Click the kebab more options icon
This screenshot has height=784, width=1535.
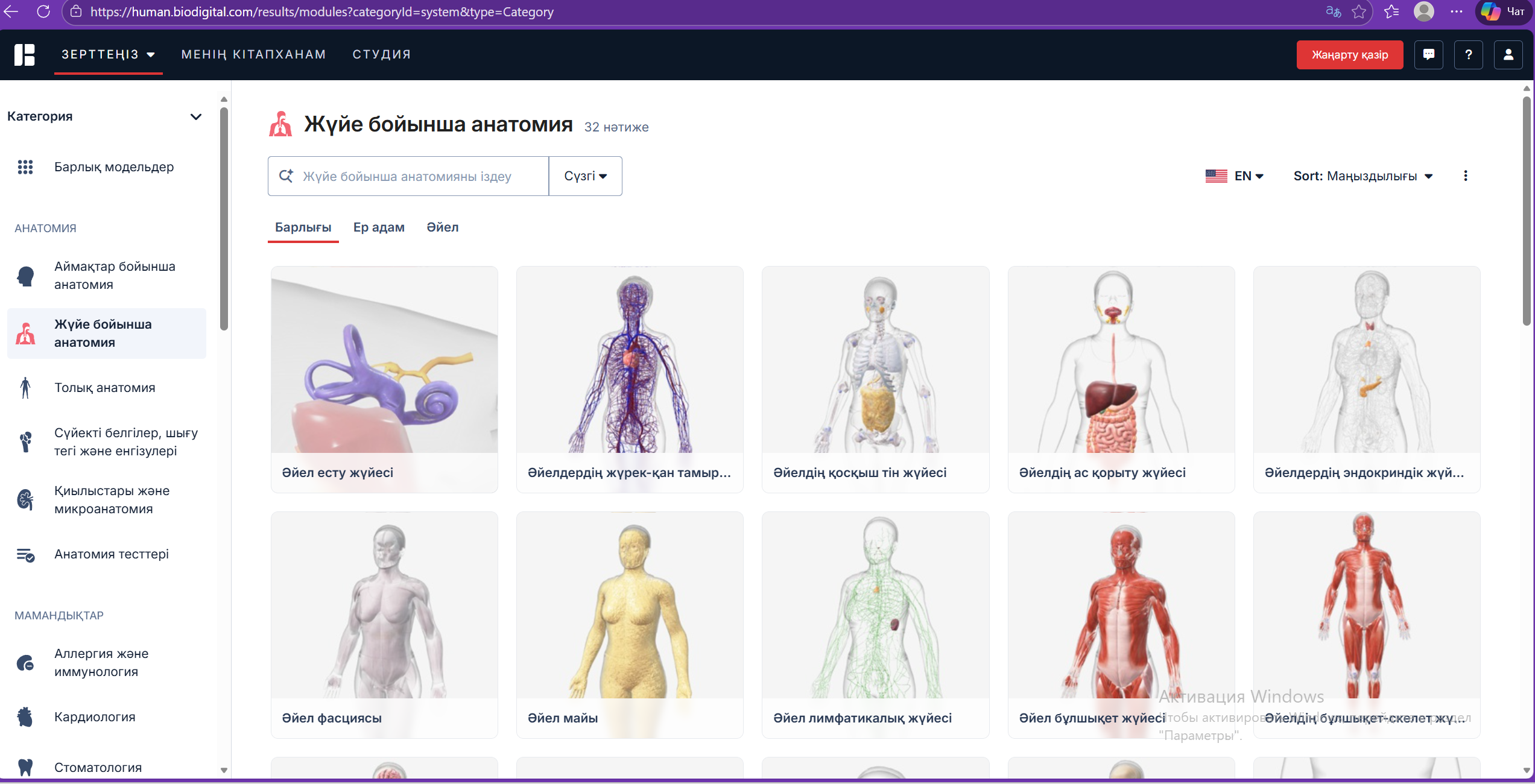(x=1465, y=176)
